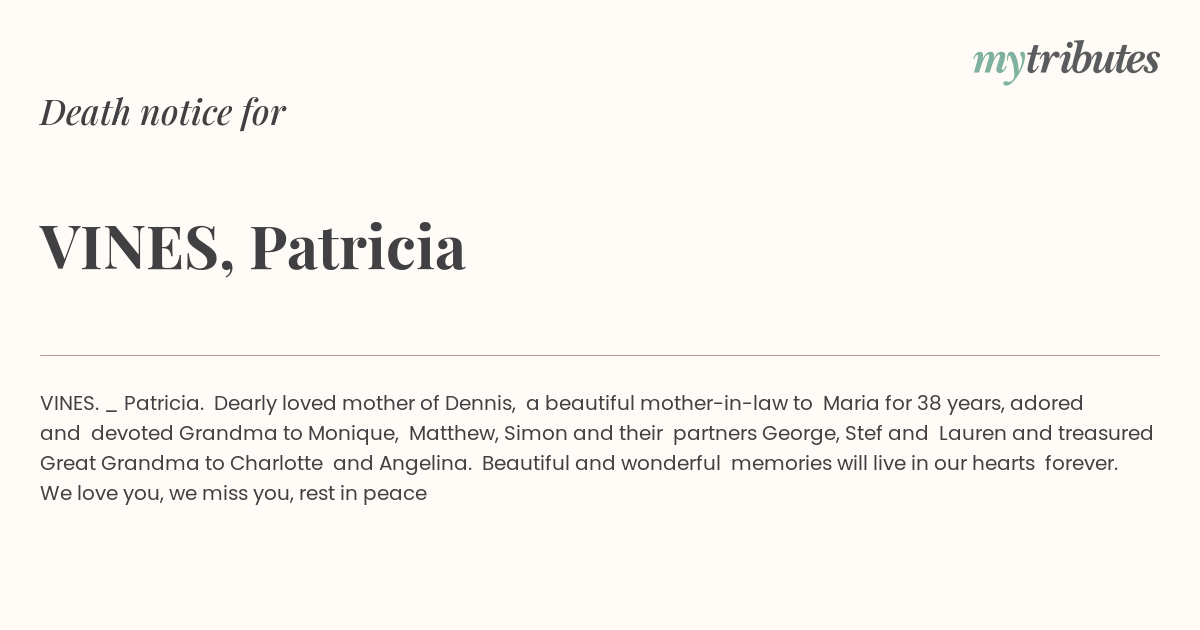The image size is (1200, 630).
Task: Click the name 'Maria' in the notice
Action: pyautogui.click(x=851, y=403)
